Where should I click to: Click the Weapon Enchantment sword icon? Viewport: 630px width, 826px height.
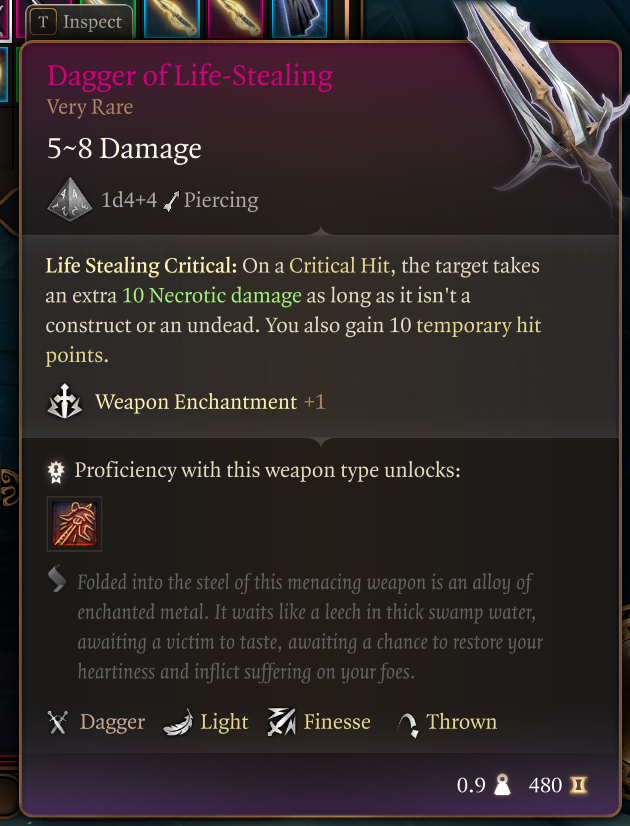[x=64, y=401]
